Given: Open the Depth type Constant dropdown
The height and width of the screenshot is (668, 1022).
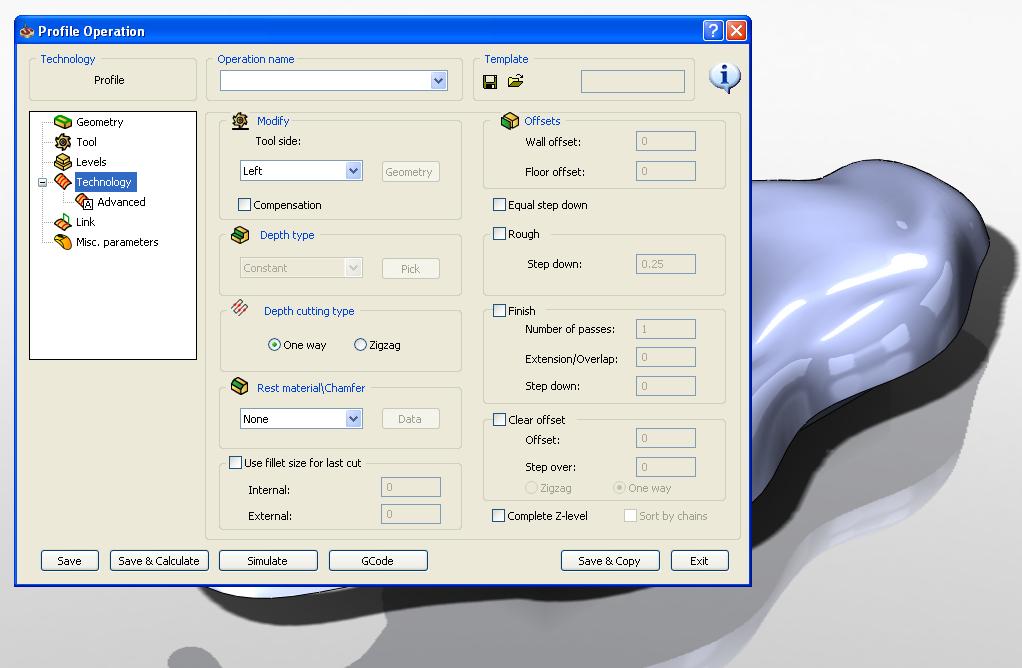Looking at the screenshot, I should tap(353, 267).
